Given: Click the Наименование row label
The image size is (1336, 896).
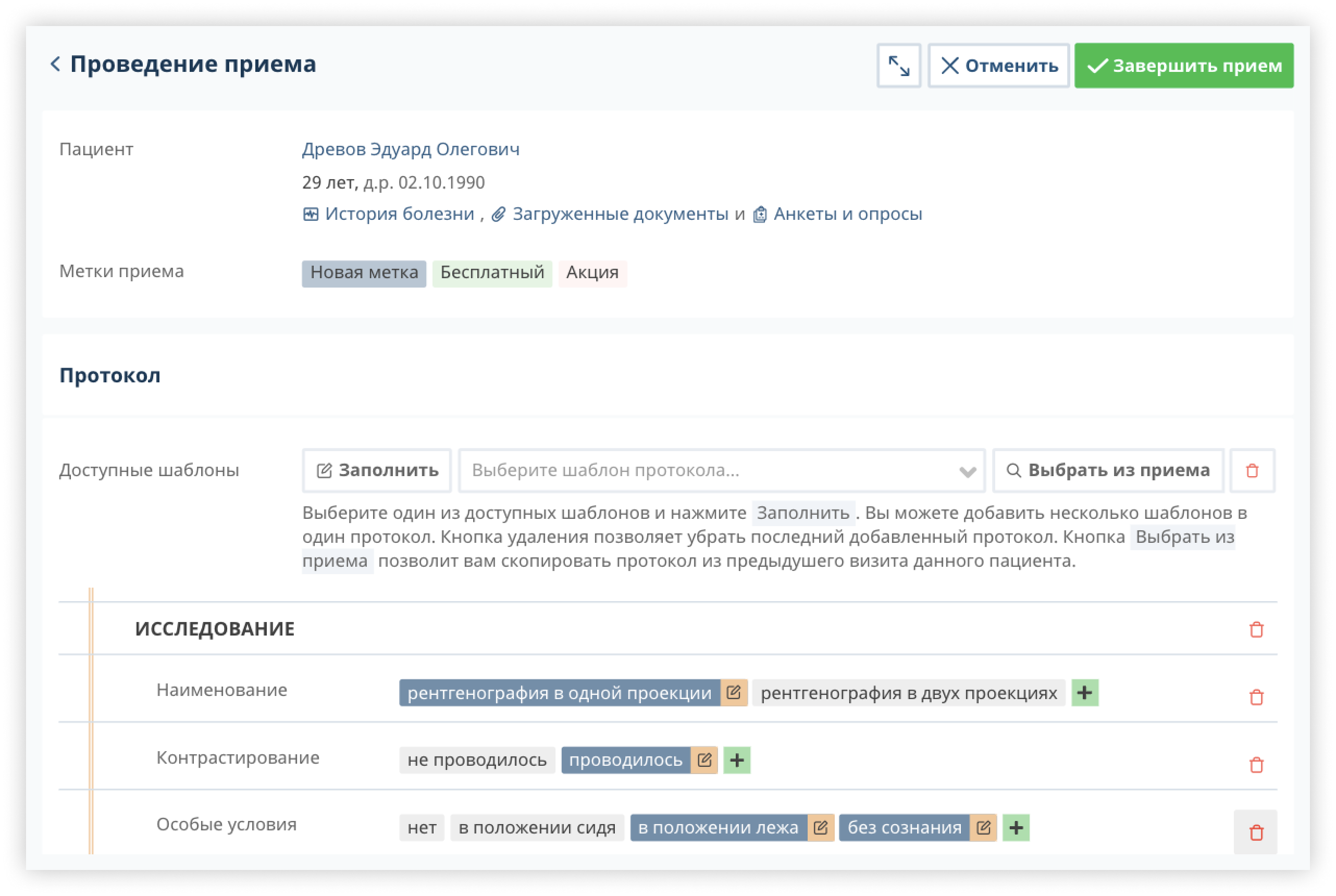Looking at the screenshot, I should (x=222, y=690).
